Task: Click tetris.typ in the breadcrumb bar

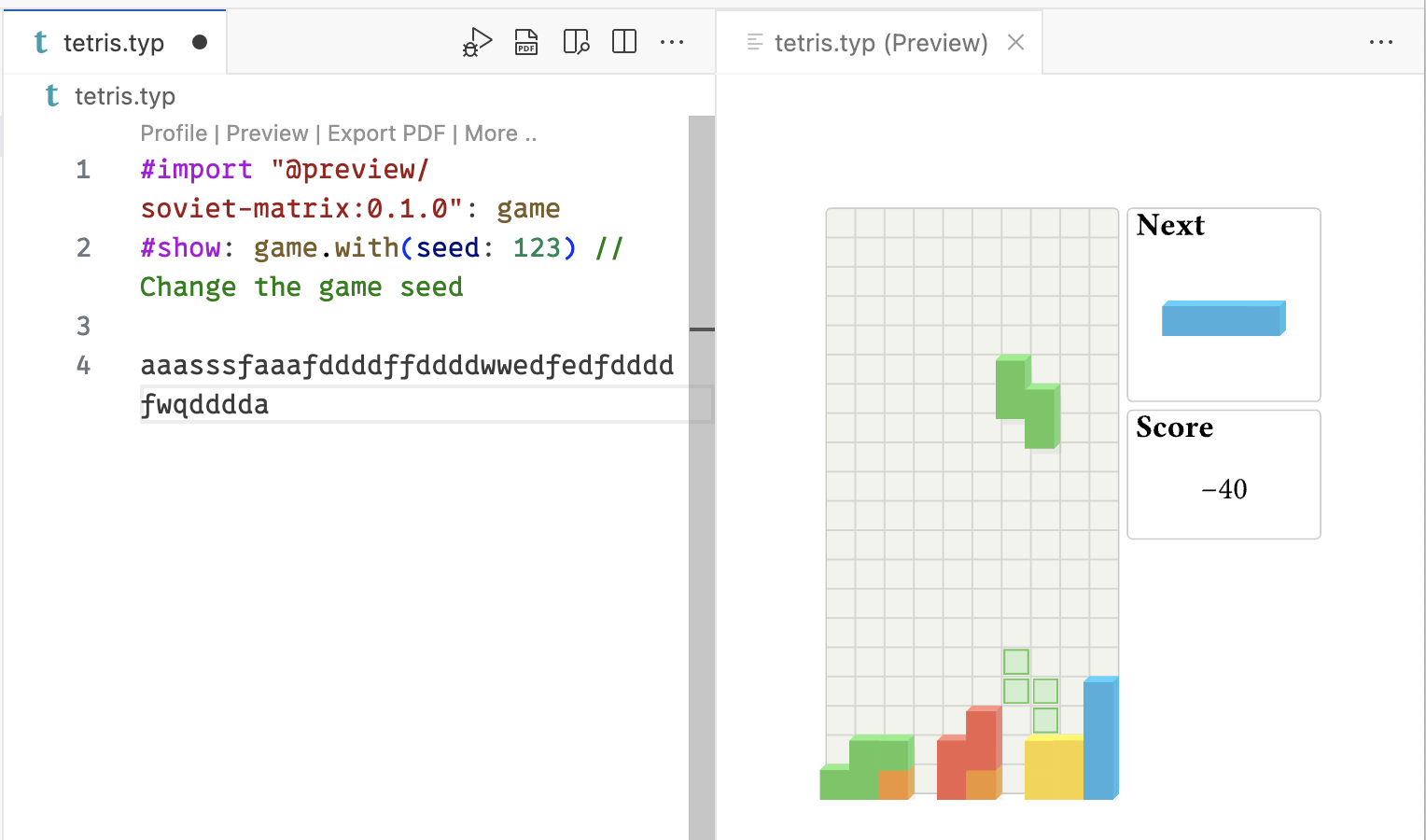Action: coord(125,96)
